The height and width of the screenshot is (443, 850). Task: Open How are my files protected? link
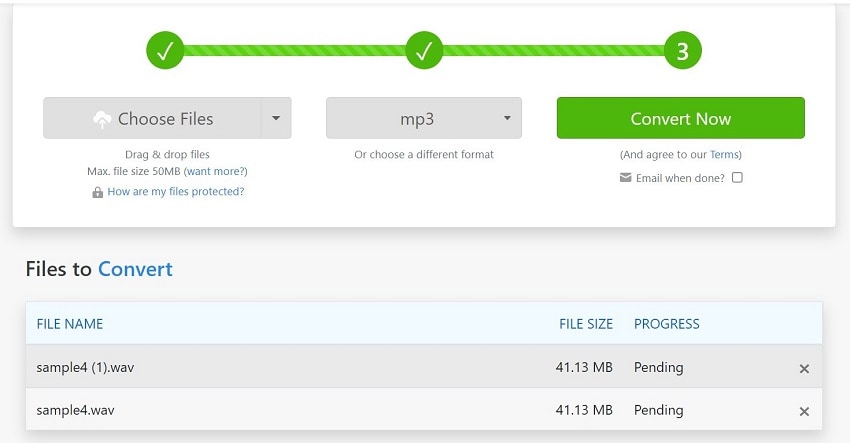tap(176, 191)
